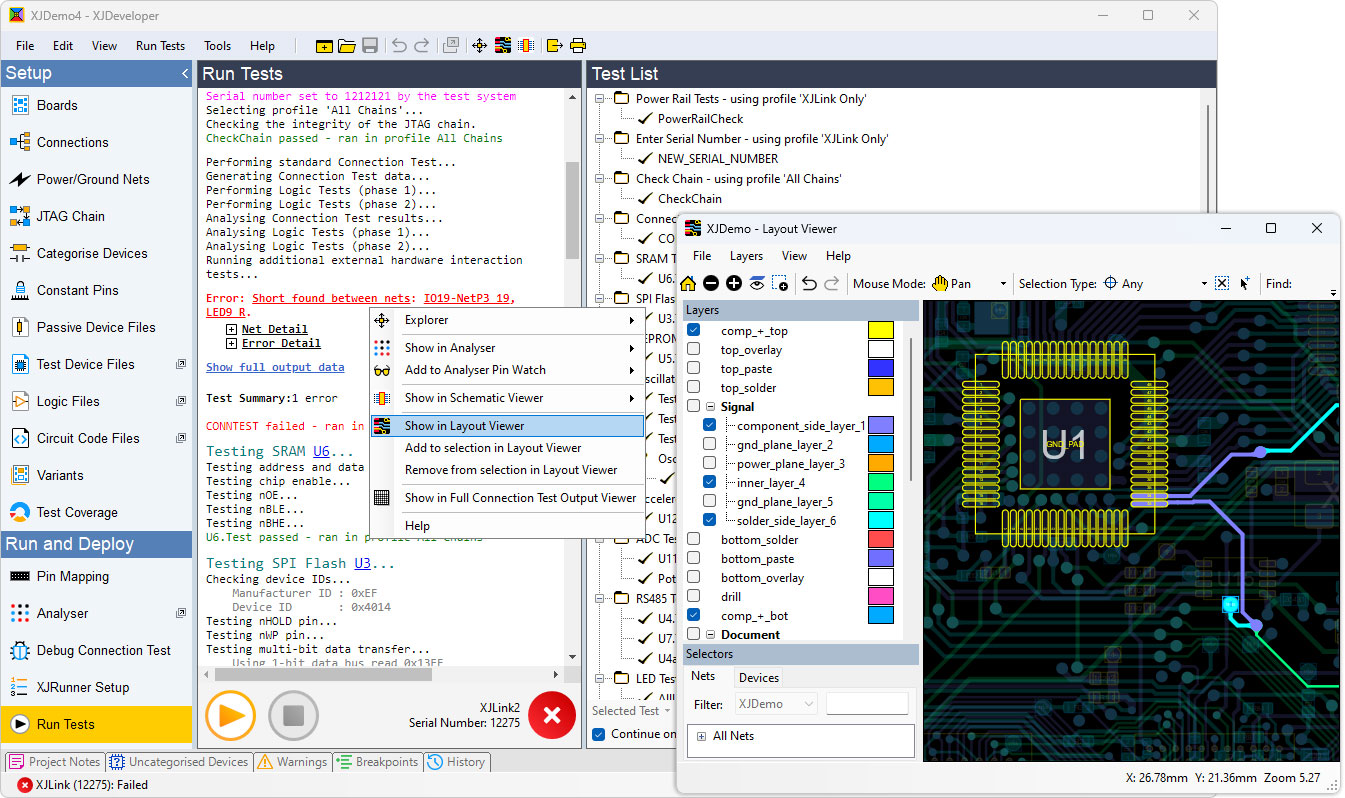
Task: Enable the top_solder layer checkbox
Action: pyautogui.click(x=694, y=387)
